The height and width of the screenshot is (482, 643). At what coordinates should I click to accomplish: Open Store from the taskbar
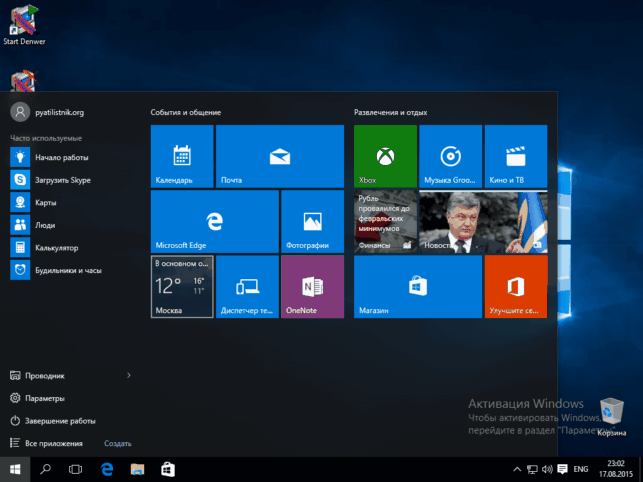click(x=168, y=469)
